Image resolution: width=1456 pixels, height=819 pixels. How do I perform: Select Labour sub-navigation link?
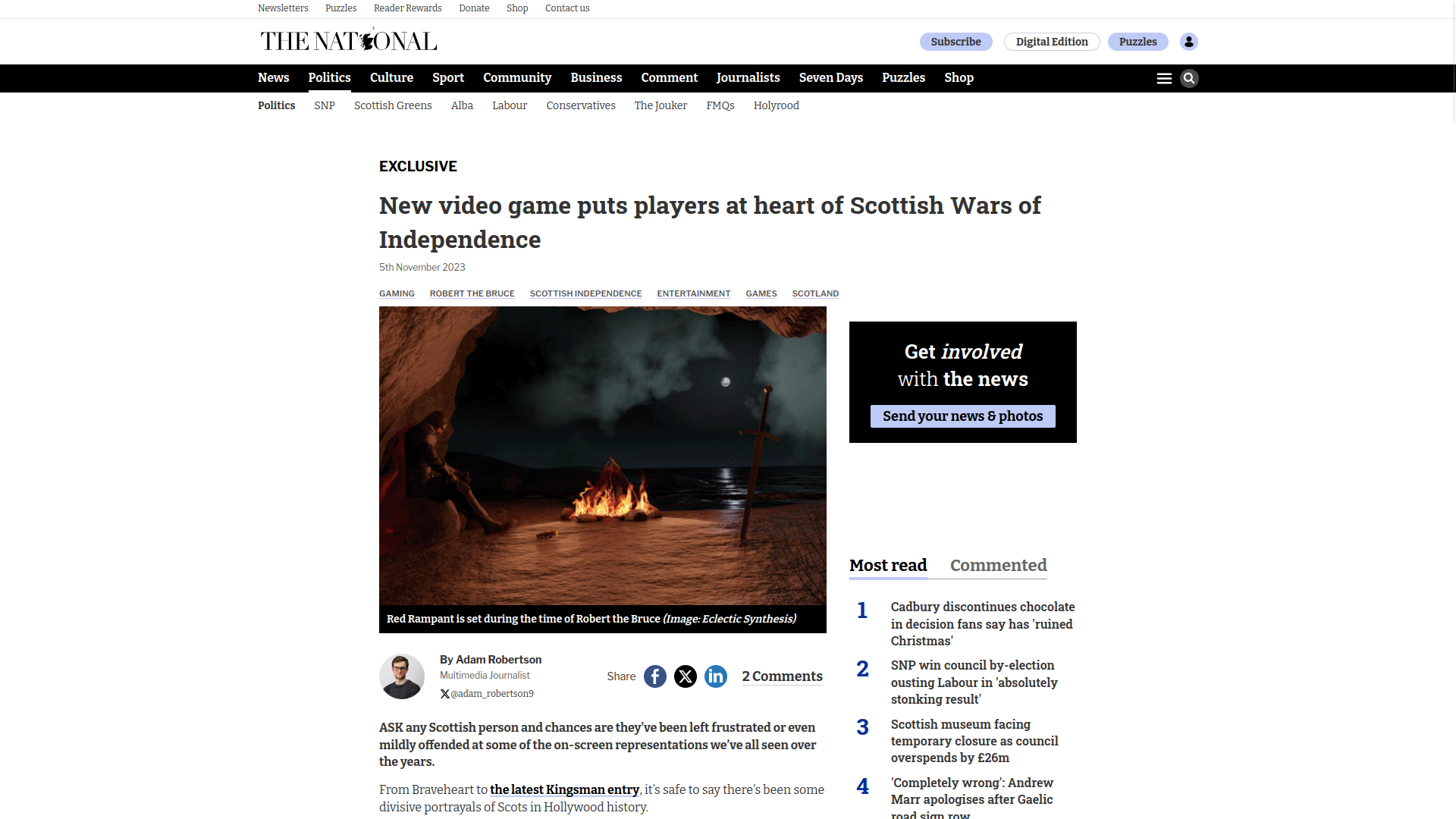coord(510,105)
